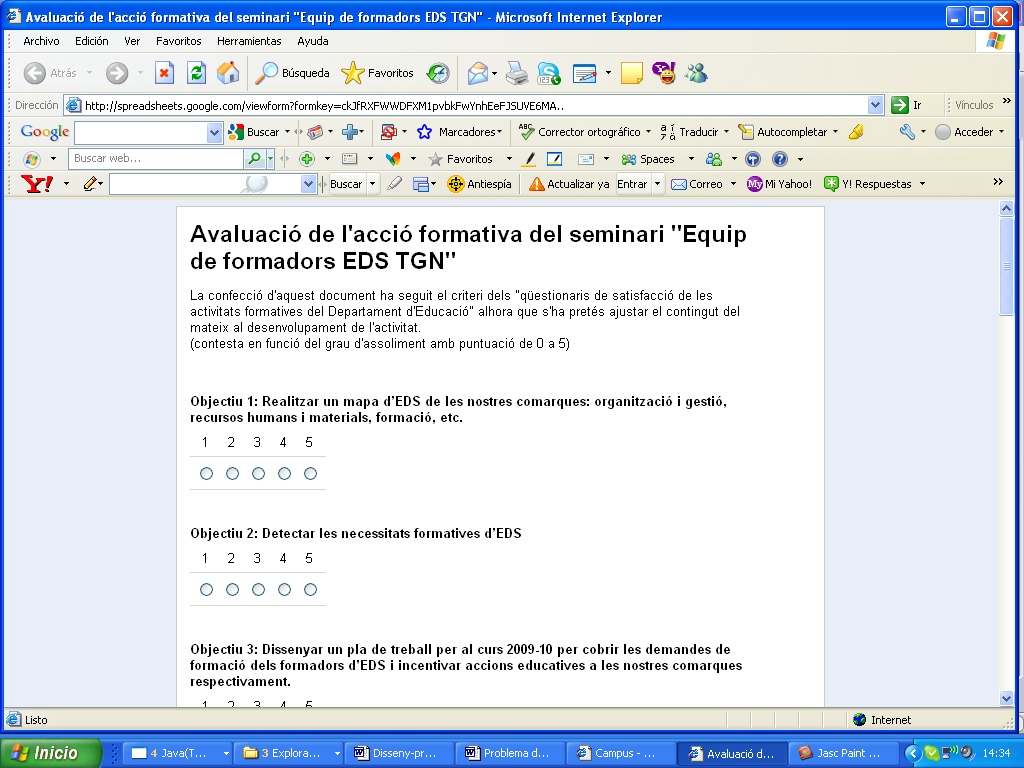Click the Refresh page icon
This screenshot has width=1024, height=768.
[x=196, y=73]
